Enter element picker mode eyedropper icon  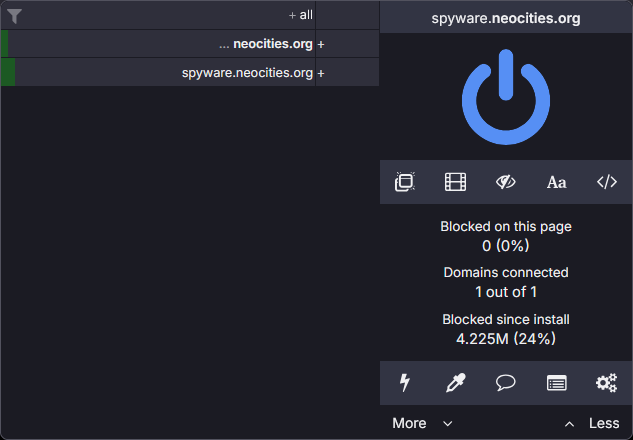coord(455,383)
